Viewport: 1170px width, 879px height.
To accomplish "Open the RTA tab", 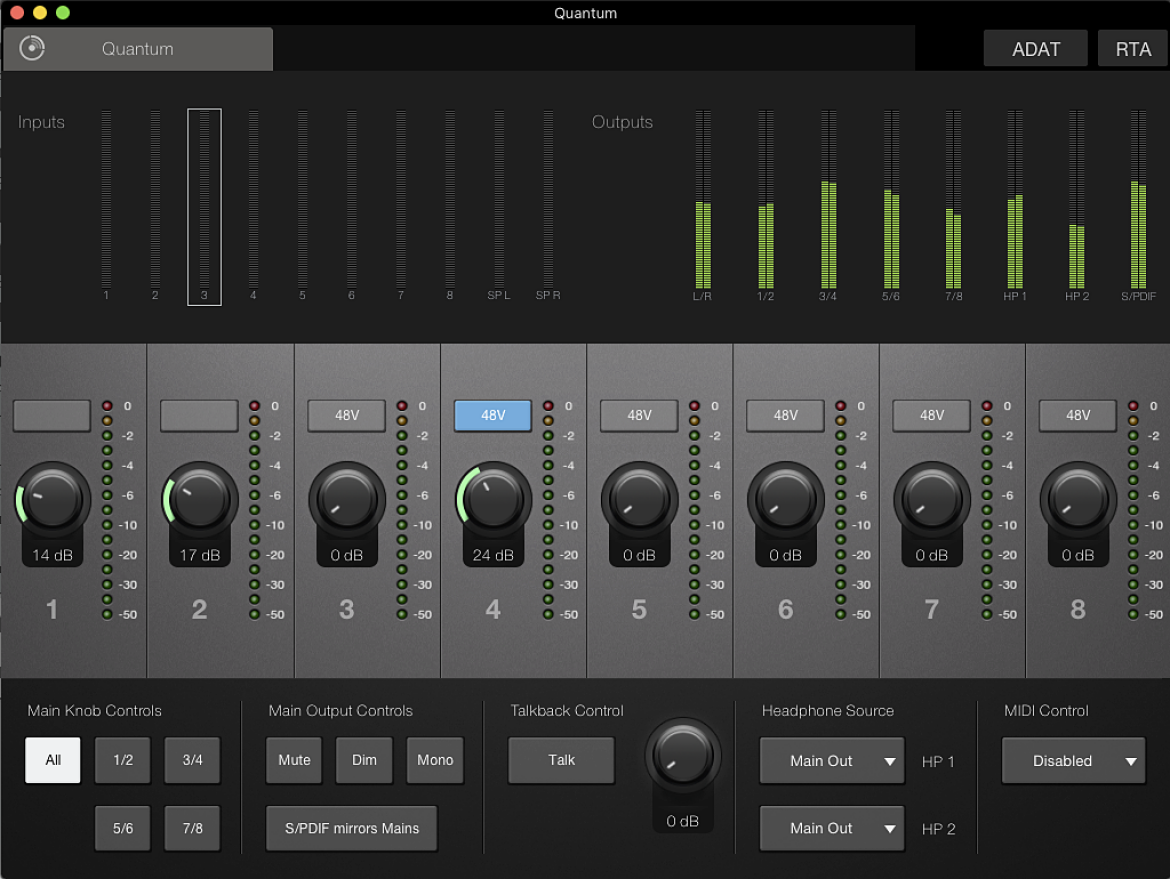I will [x=1133, y=49].
